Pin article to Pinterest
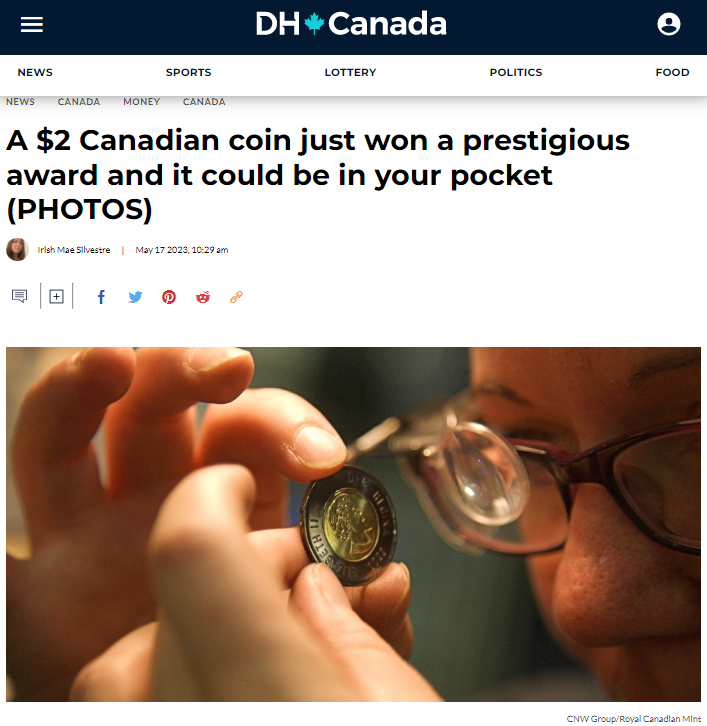This screenshot has height=726, width=707. click(x=169, y=297)
